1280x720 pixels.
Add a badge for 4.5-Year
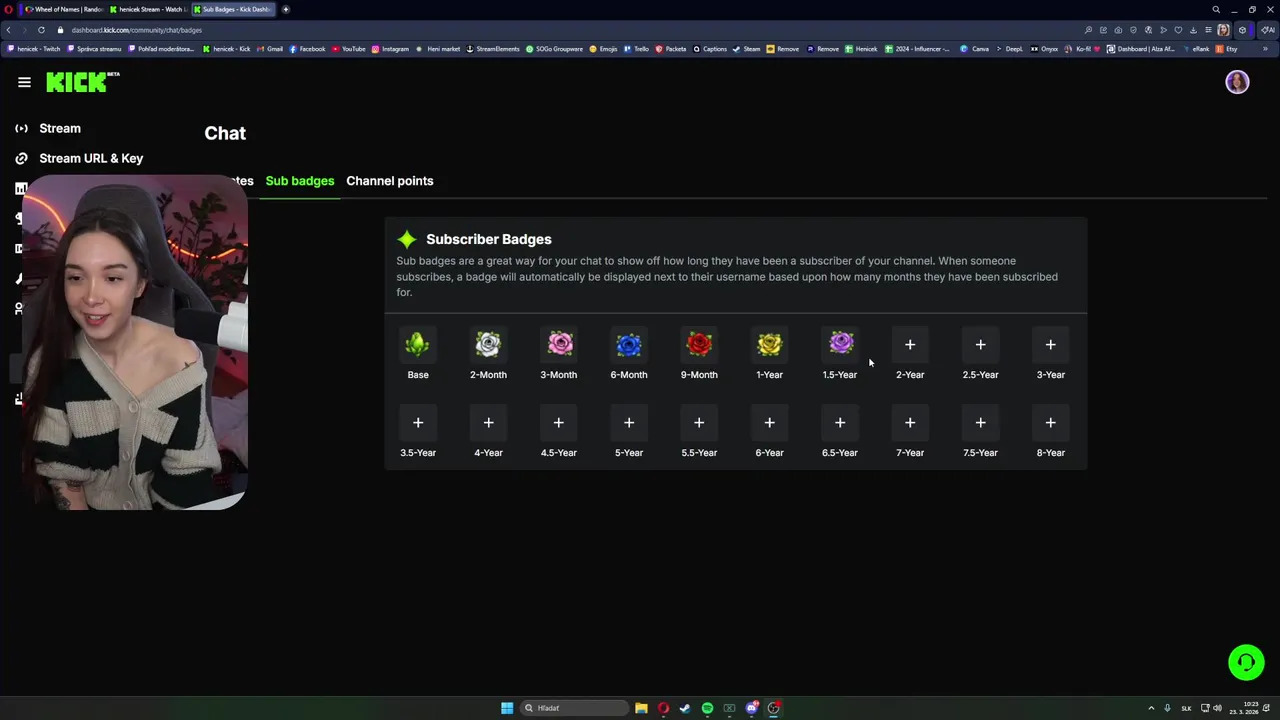point(559,423)
